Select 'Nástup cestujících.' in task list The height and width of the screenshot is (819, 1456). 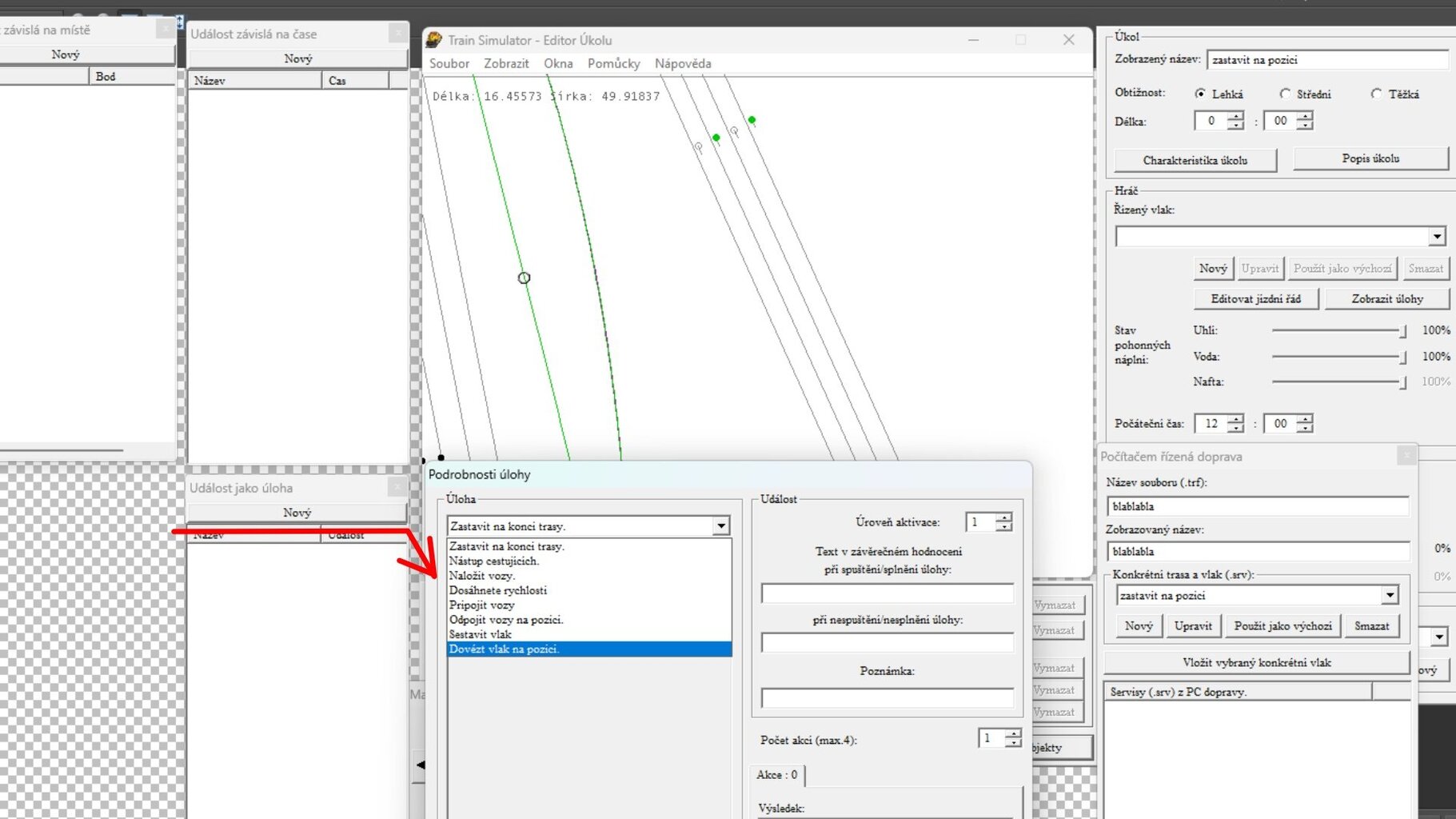coord(589,561)
